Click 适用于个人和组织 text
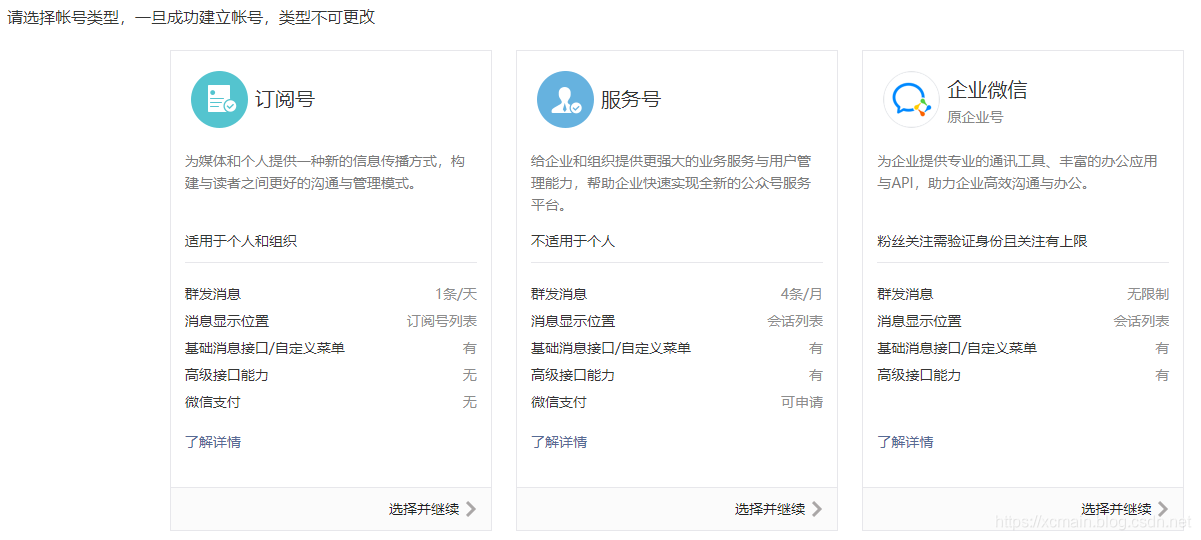The image size is (1201, 540). point(241,241)
